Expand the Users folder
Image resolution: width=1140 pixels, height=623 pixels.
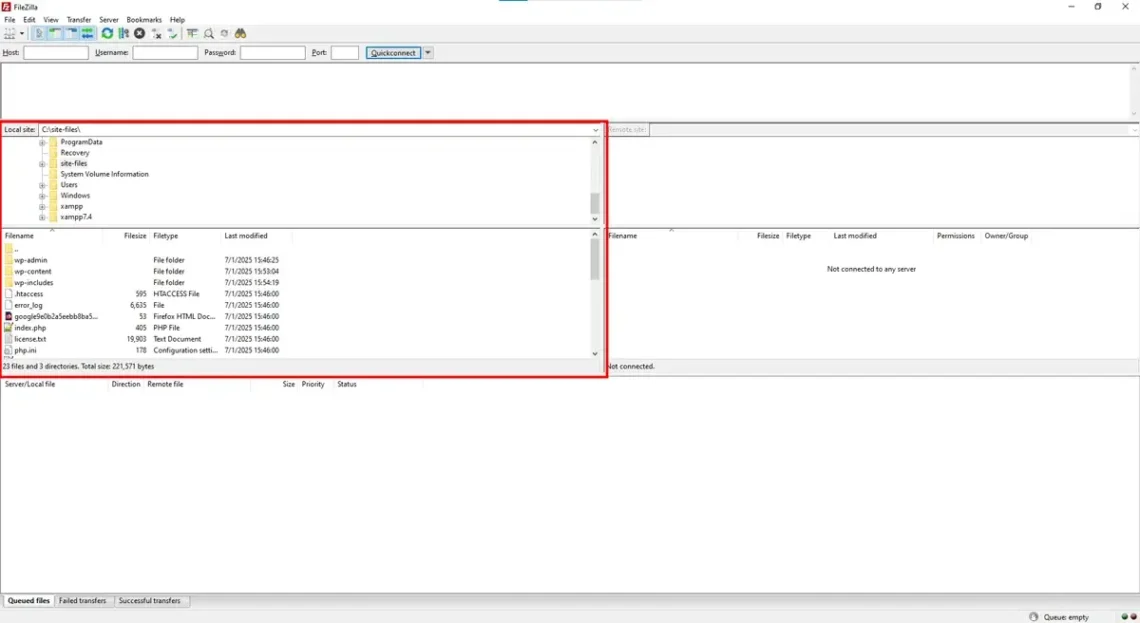click(x=40, y=184)
